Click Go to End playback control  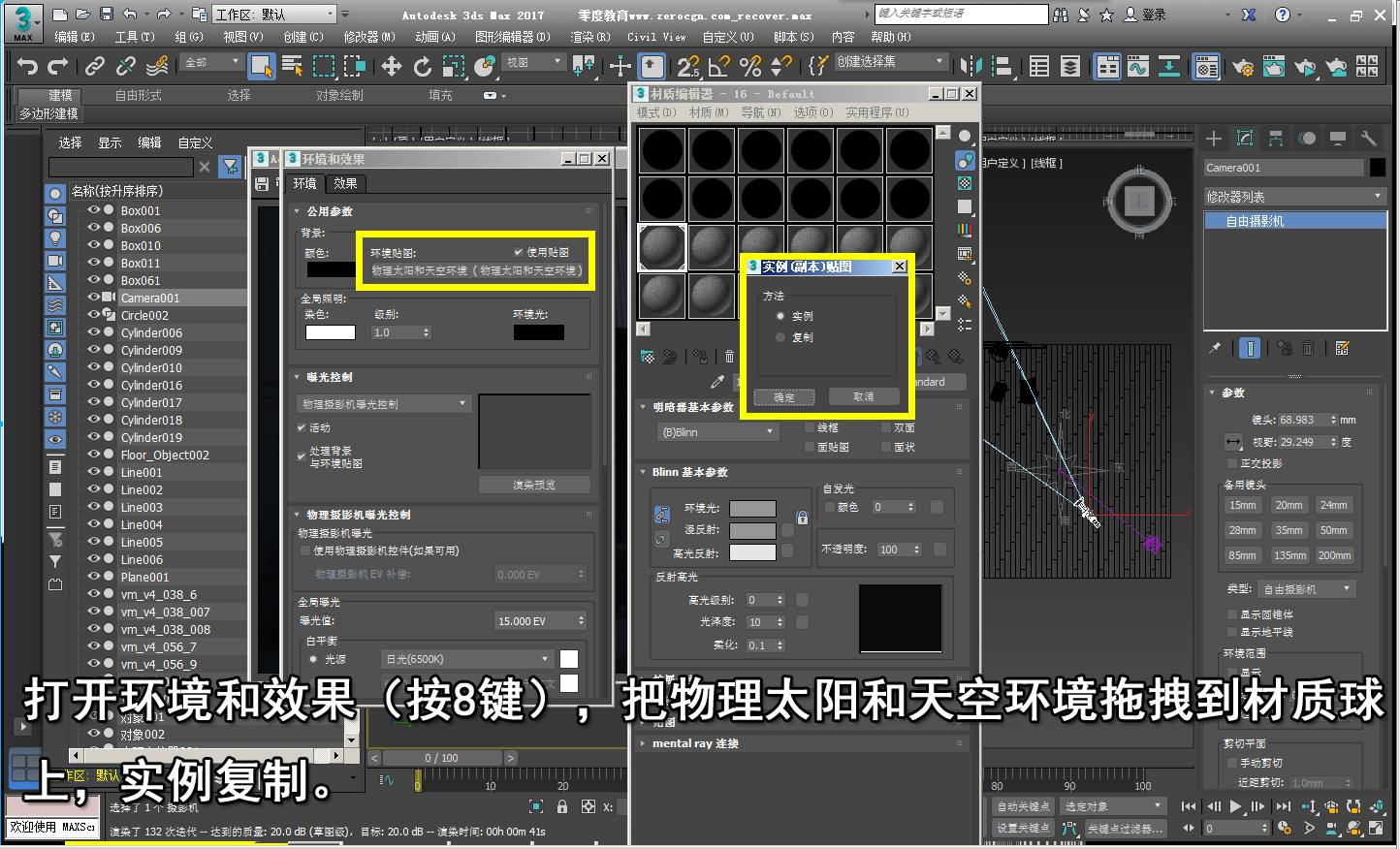click(1284, 805)
